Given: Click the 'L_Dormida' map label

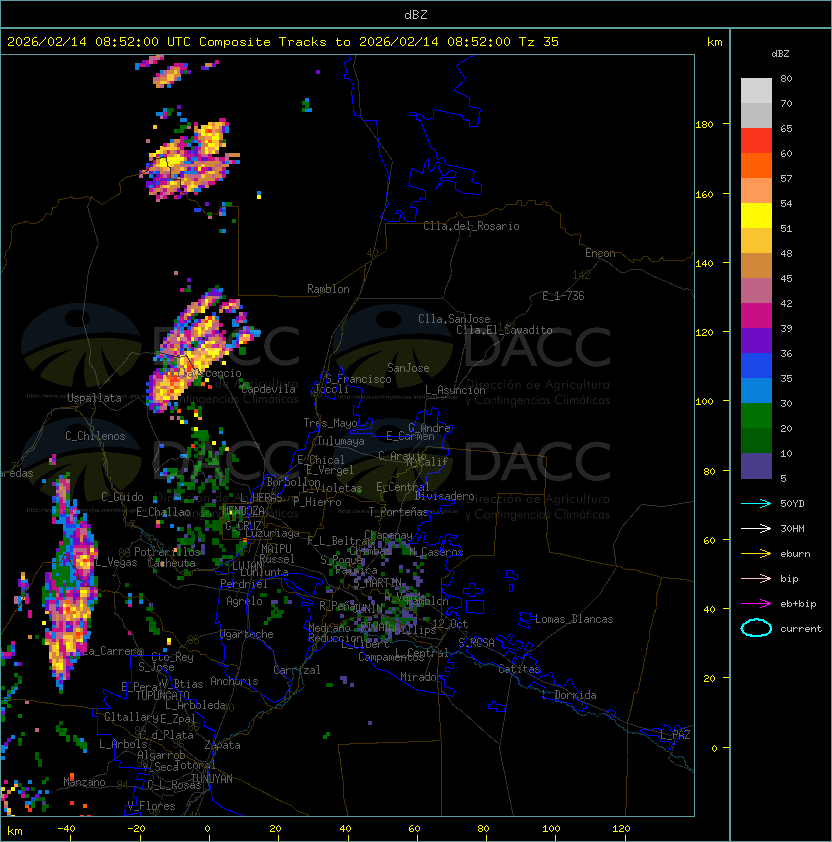Looking at the screenshot, I should pyautogui.click(x=569, y=695).
